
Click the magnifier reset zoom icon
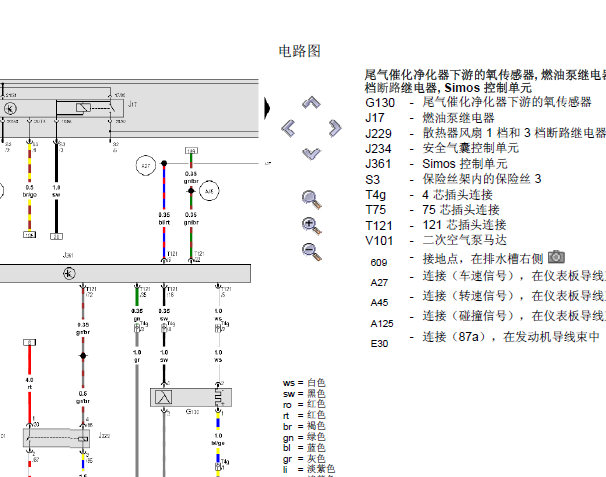312,200
